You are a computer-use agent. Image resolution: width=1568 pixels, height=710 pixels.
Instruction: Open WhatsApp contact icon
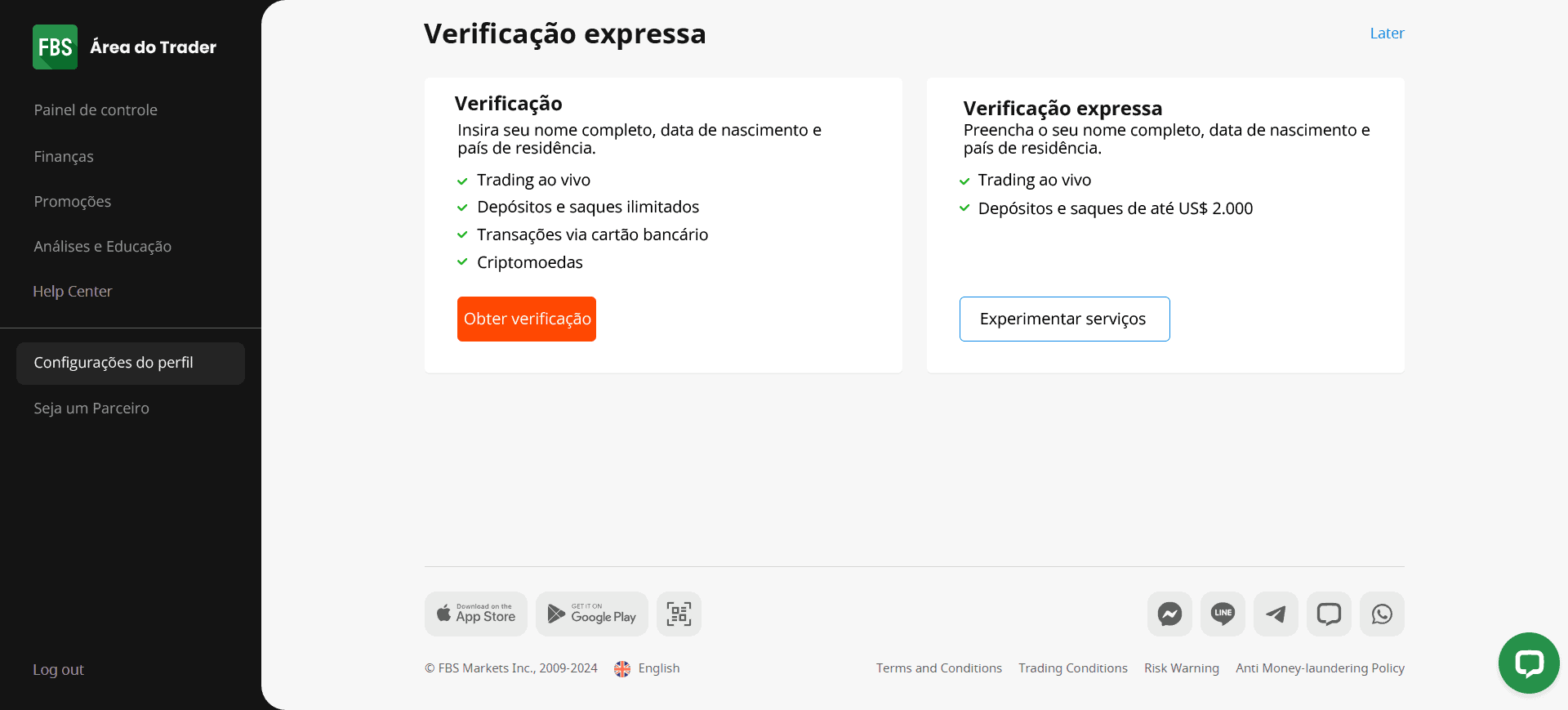point(1382,614)
